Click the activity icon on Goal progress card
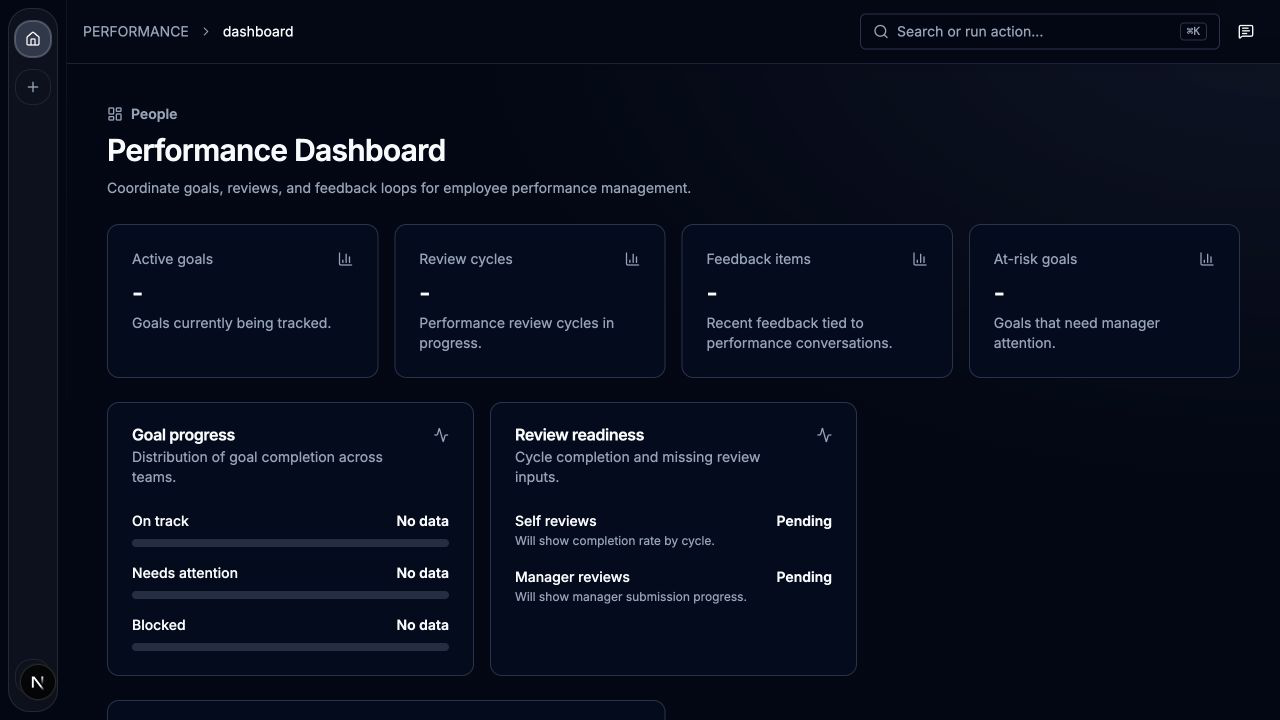Viewport: 1280px width, 720px height. (x=441, y=435)
